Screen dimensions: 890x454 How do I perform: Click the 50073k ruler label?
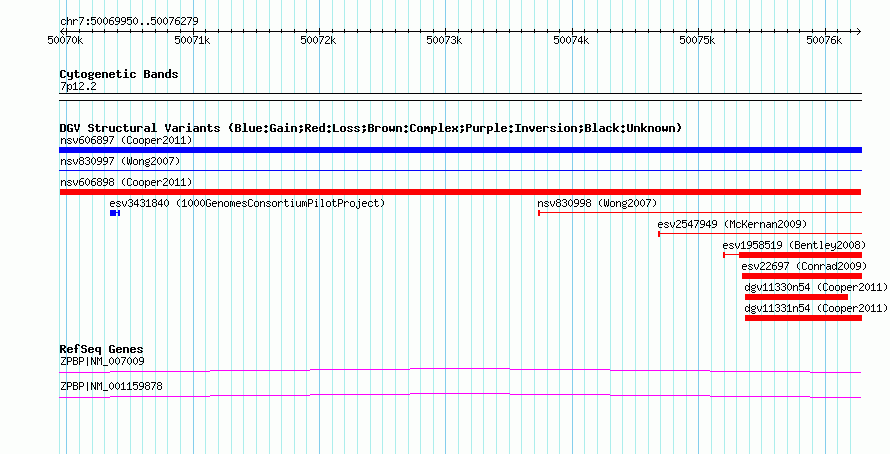tap(444, 40)
